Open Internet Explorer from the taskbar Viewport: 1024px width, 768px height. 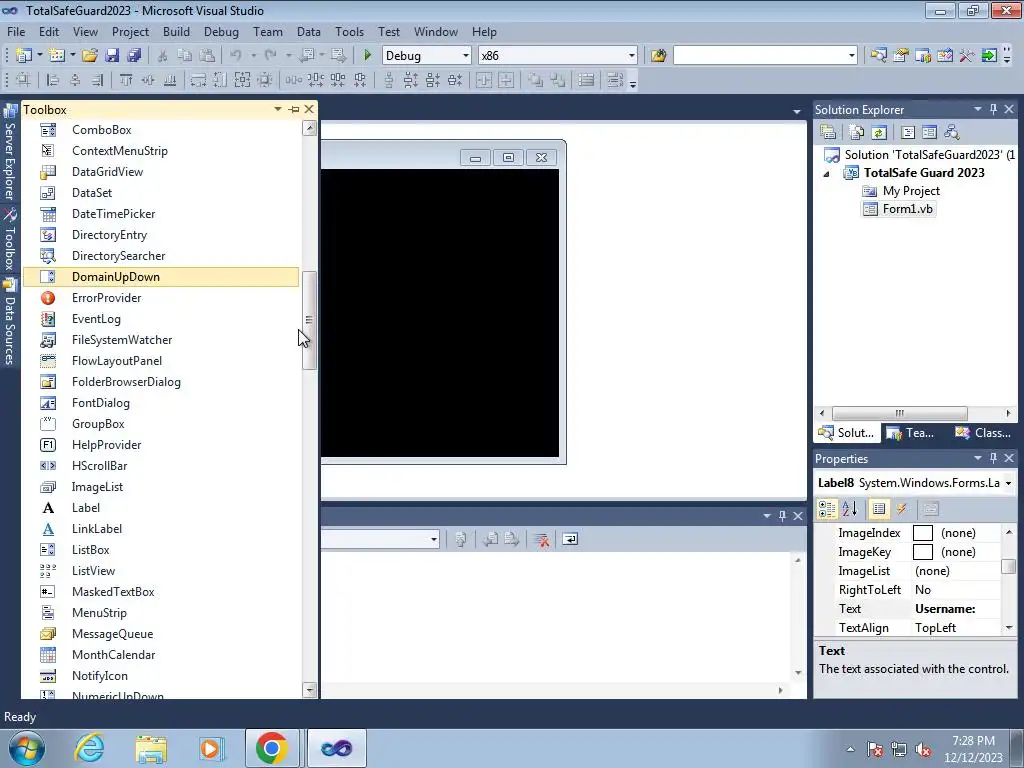[89, 748]
